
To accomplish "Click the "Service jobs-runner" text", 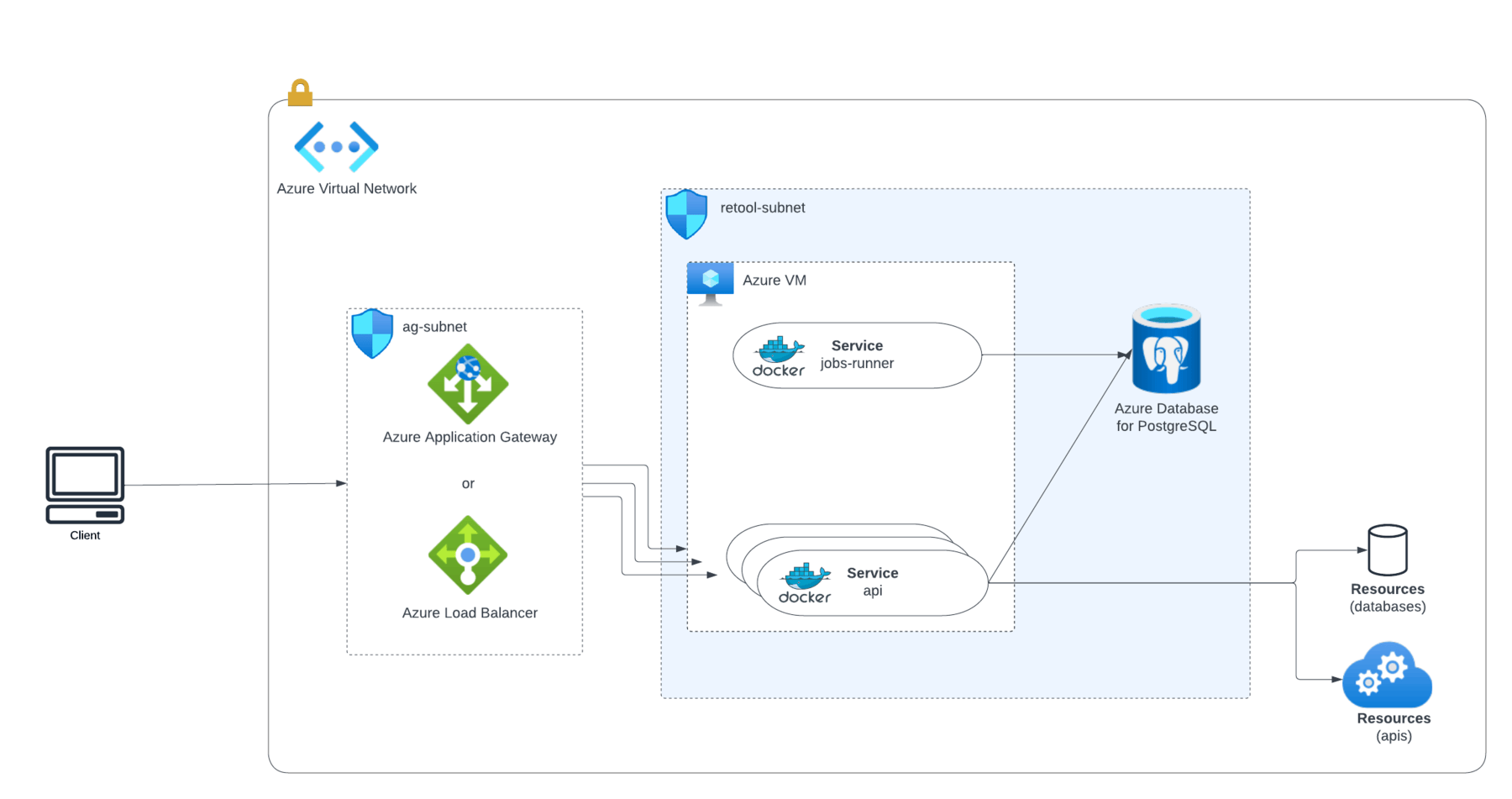I will pos(857,355).
